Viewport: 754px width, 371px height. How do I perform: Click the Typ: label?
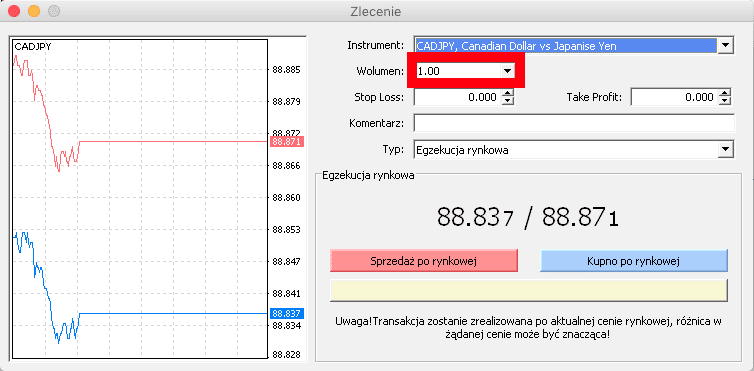pos(393,149)
